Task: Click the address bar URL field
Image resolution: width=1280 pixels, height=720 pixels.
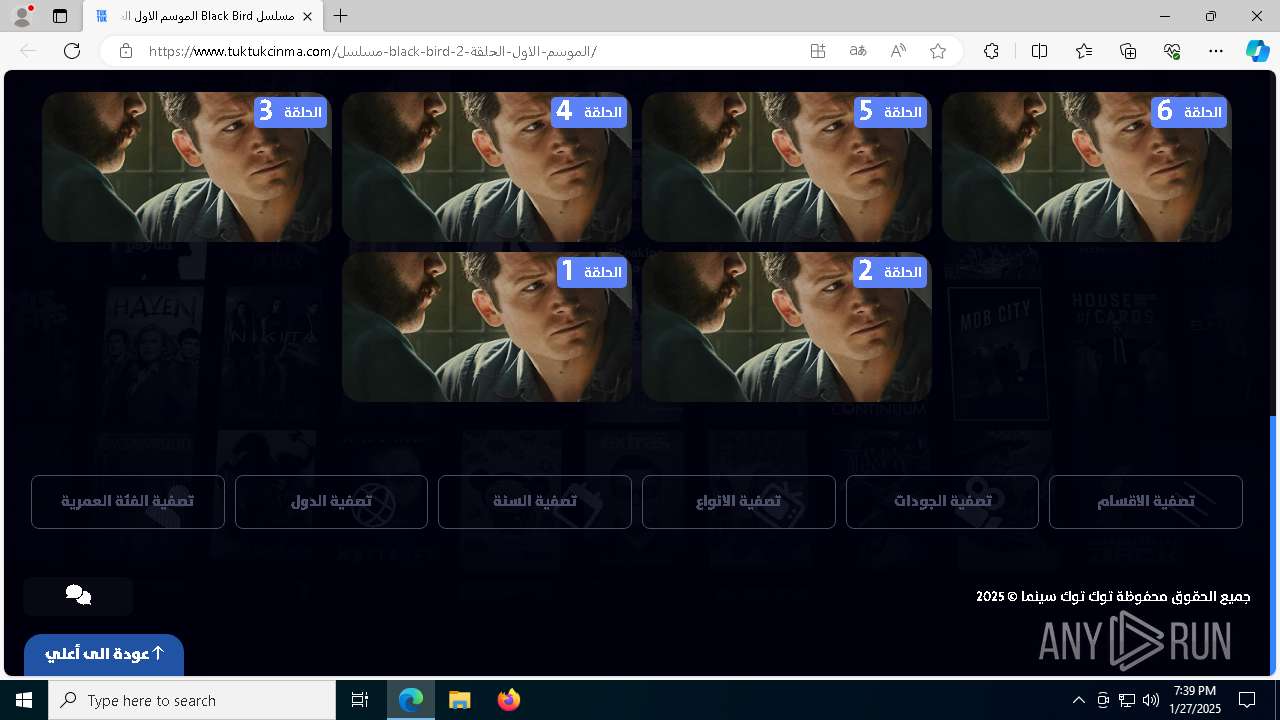Action: point(470,51)
